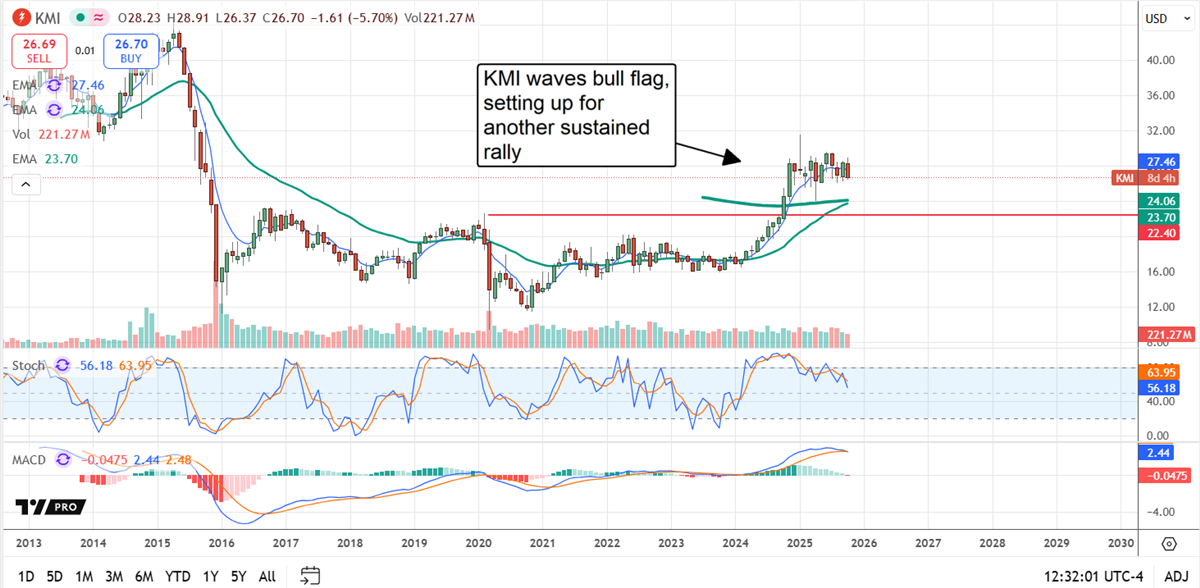Screen dimensions: 1200x588
Task: Click the red horizontal line at 22.40
Action: coord(810,215)
